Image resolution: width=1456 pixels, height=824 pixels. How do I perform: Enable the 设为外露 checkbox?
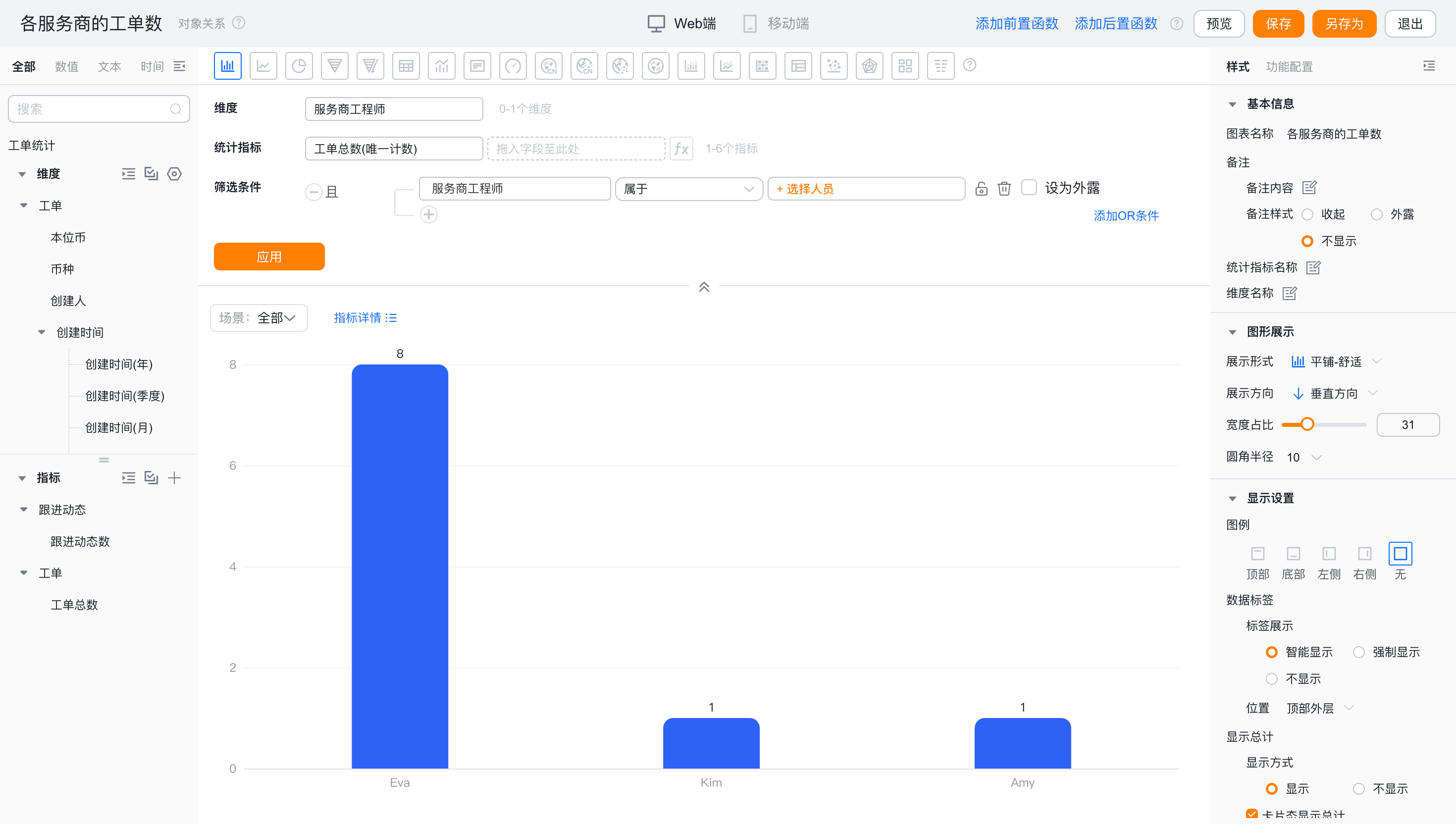tap(1029, 187)
